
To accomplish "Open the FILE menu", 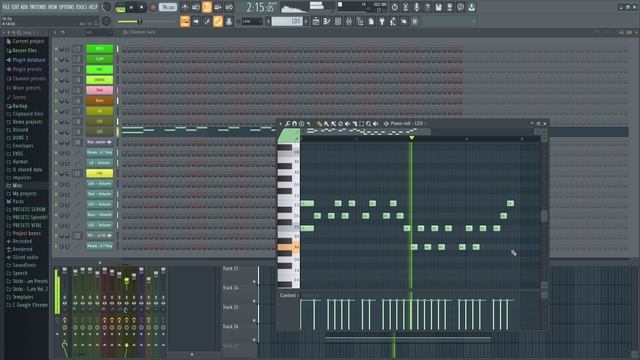I will pos(6,7).
